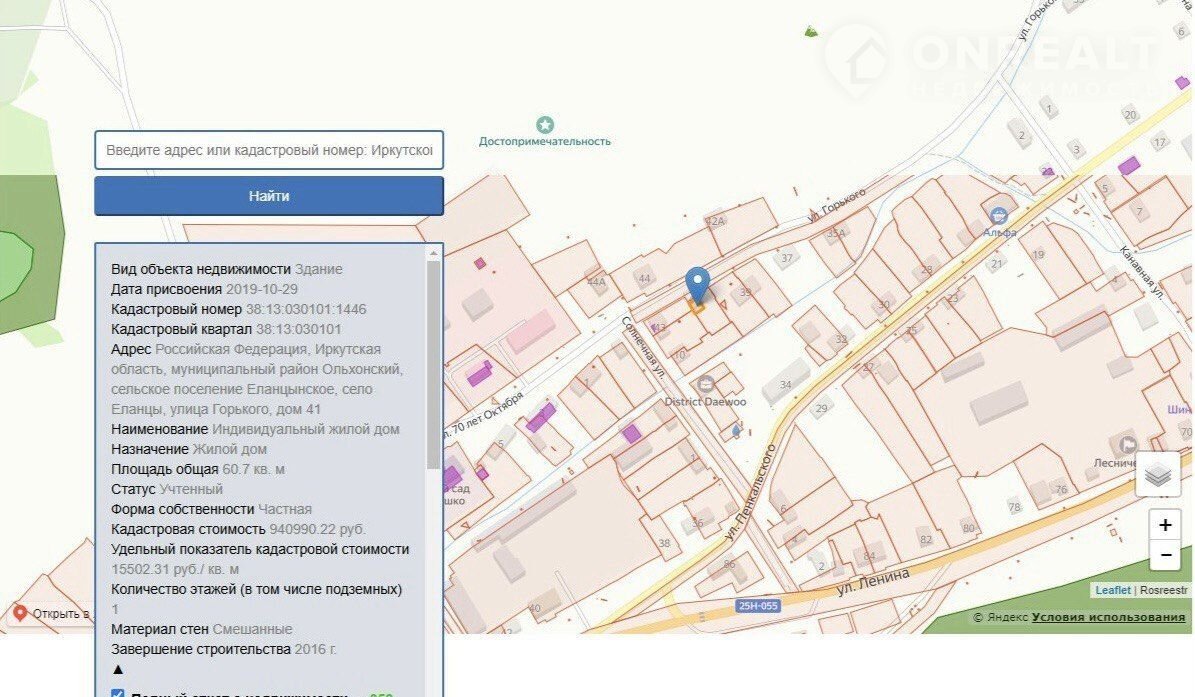Zoom in with the plus button
This screenshot has height=697, width=1195.
(x=1165, y=525)
